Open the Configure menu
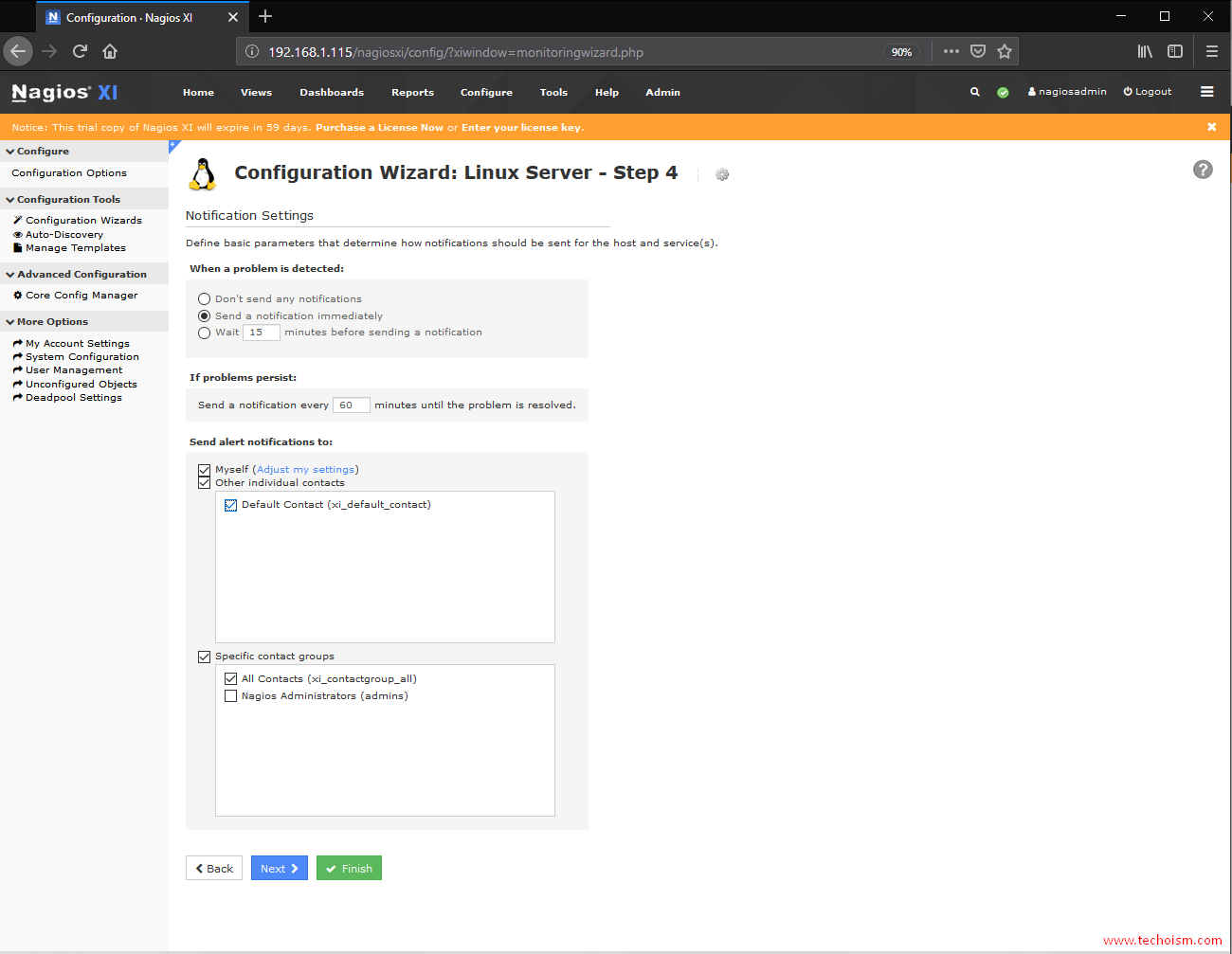 [x=486, y=93]
